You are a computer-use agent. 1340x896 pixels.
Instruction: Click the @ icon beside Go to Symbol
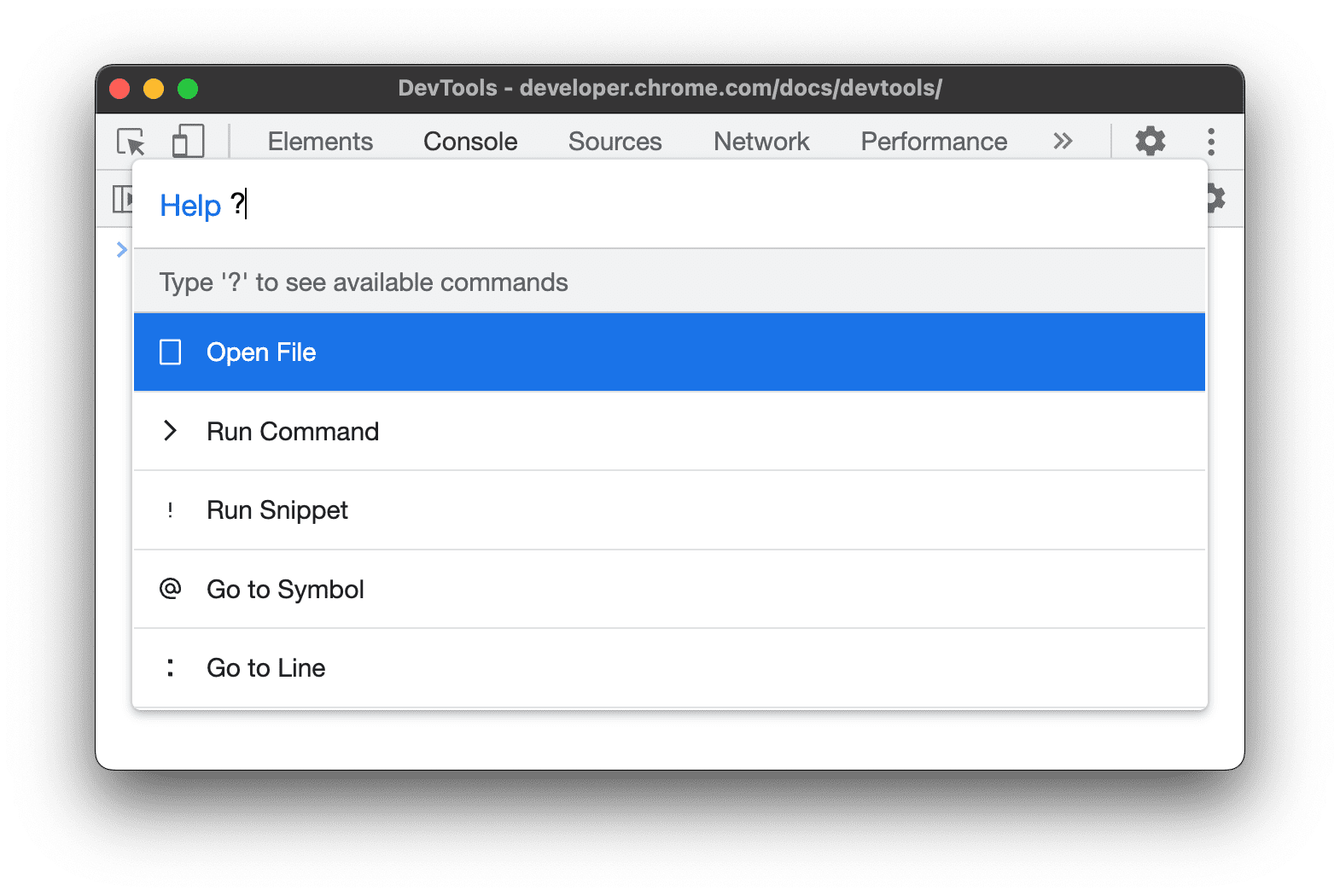click(x=171, y=589)
